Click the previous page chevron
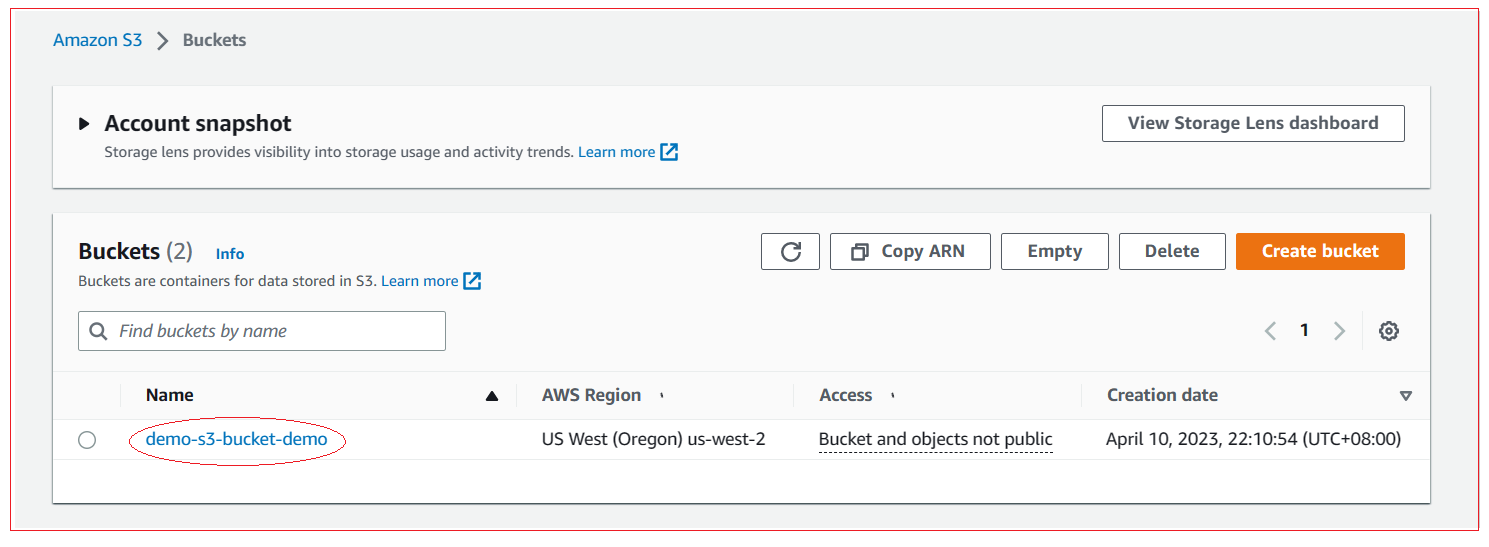Image resolution: width=1489 pixels, height=547 pixels. click(1270, 331)
